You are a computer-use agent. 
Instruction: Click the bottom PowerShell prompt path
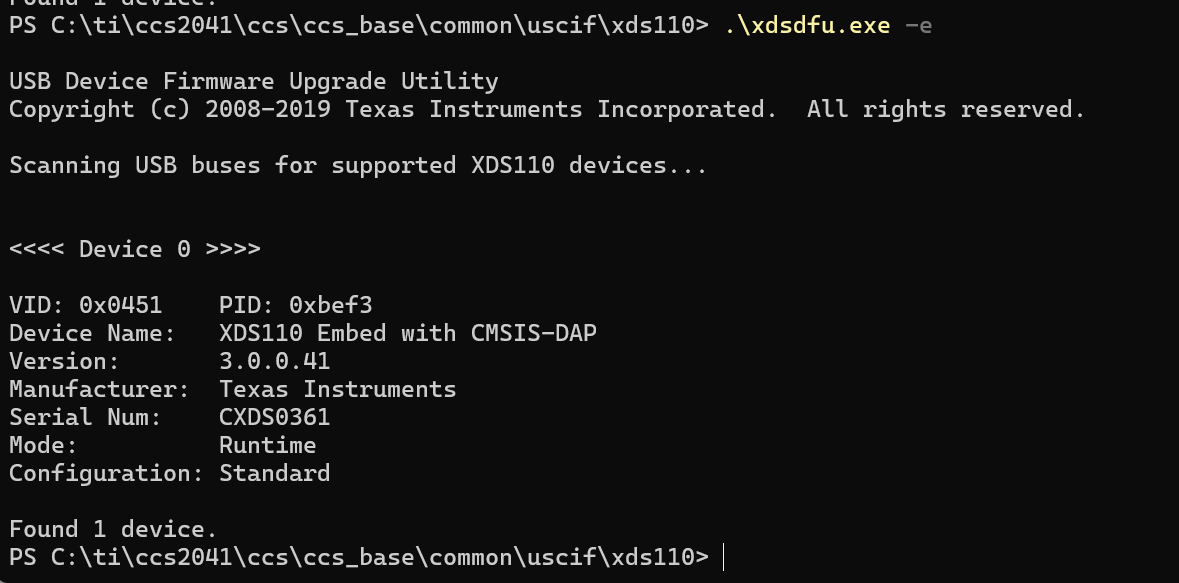click(359, 557)
